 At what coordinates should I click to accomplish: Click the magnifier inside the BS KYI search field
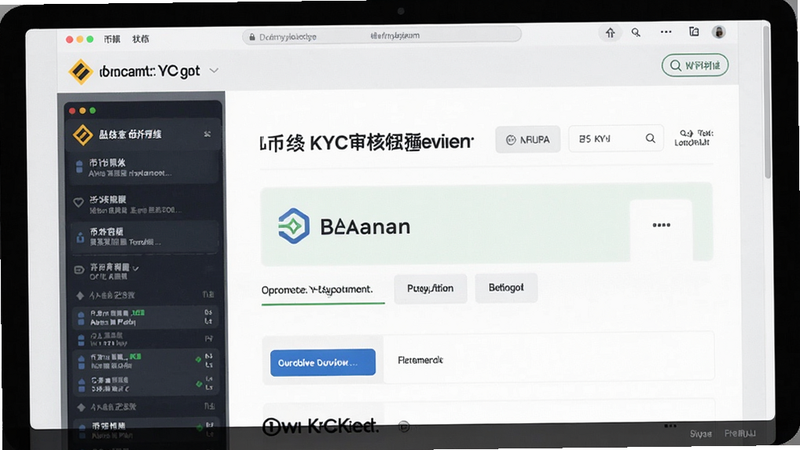pyautogui.click(x=650, y=138)
